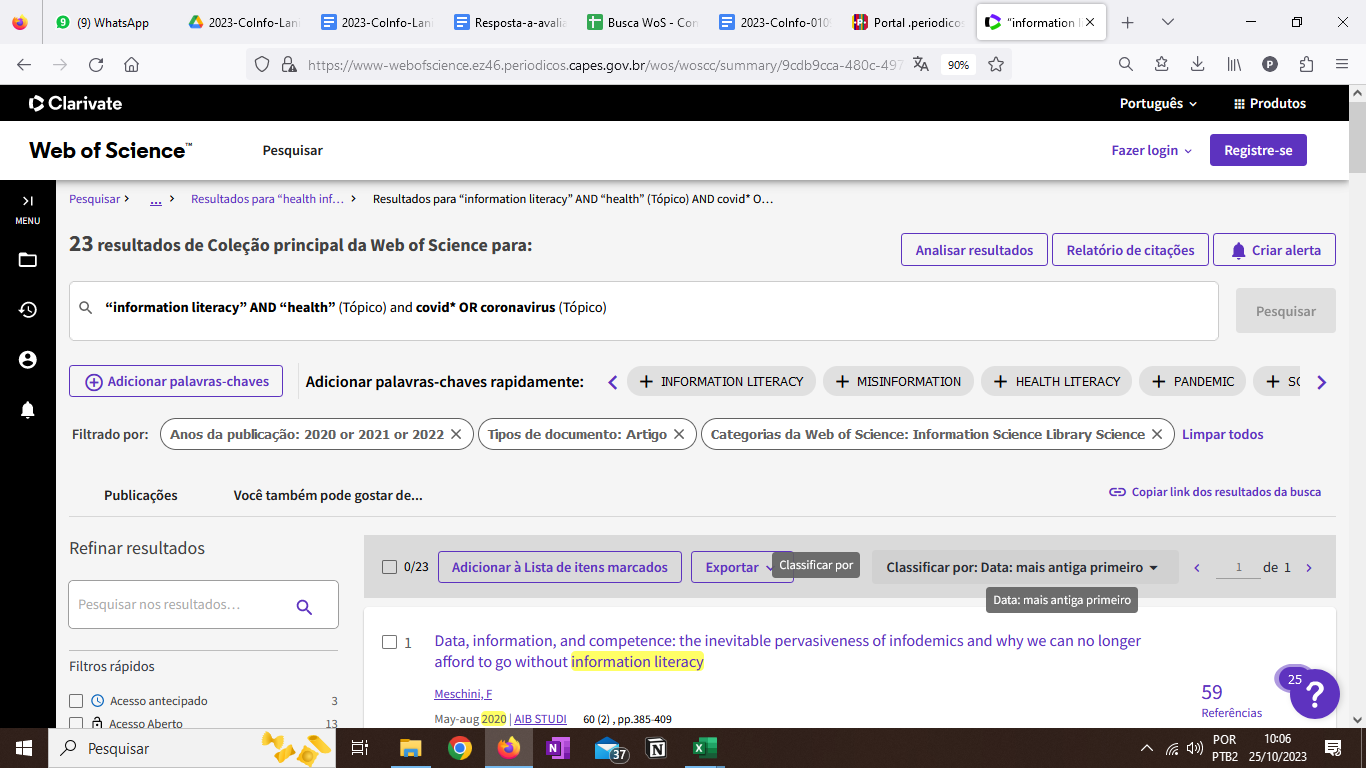Open search history icon in left sidebar
This screenshot has height=768, width=1366.
click(28, 310)
